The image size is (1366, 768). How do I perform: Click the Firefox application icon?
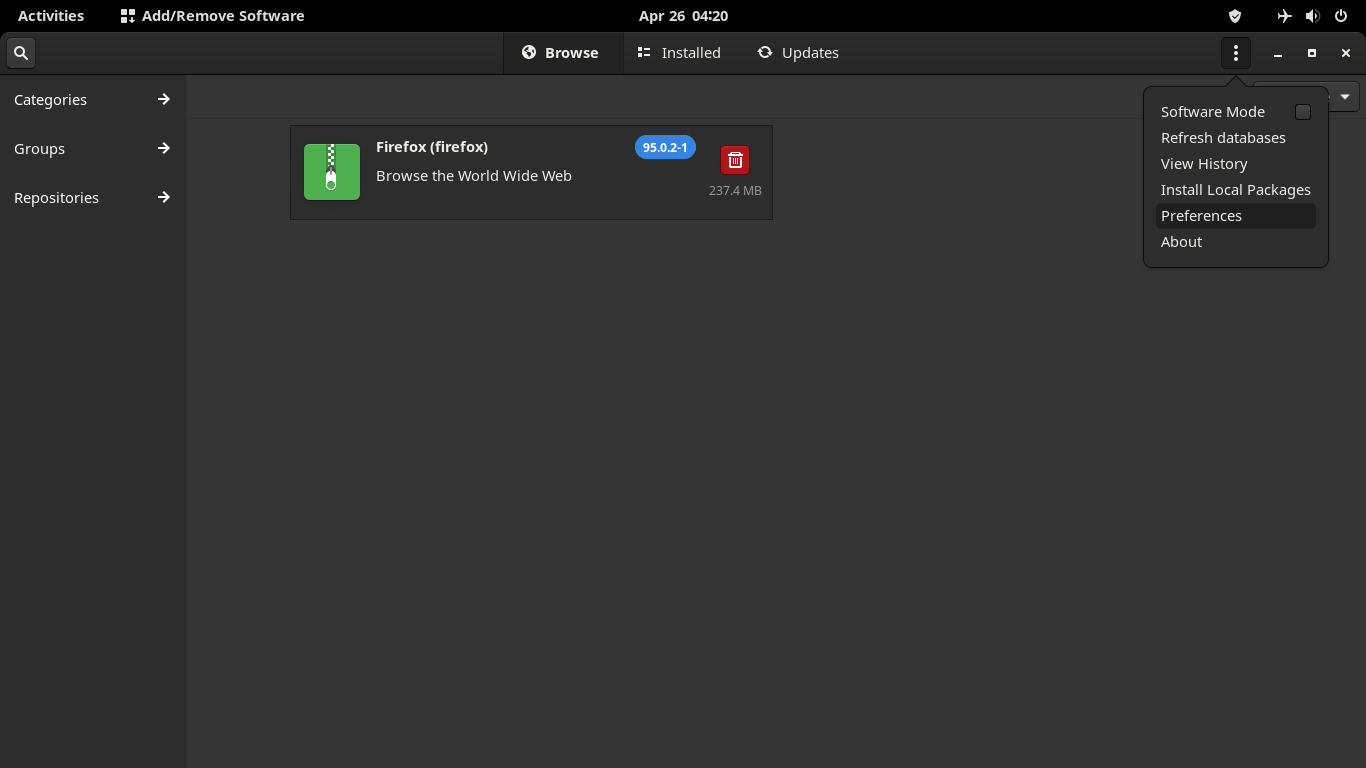[331, 171]
